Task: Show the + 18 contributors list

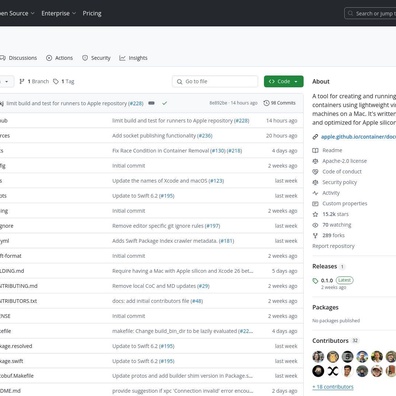Action: (x=333, y=387)
